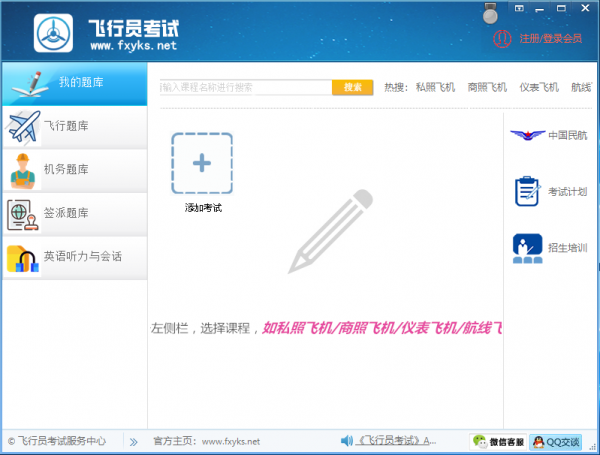Select the 机务题库 category

pos(75,170)
